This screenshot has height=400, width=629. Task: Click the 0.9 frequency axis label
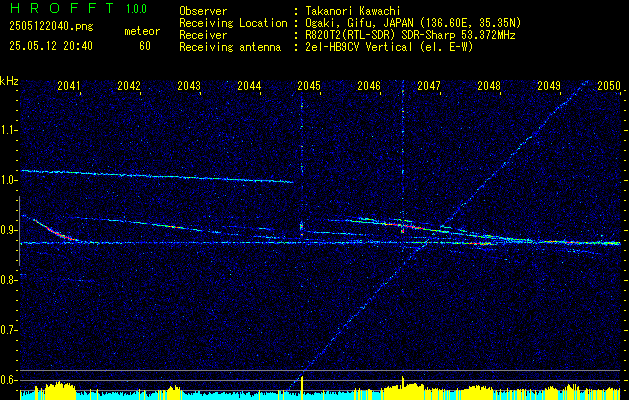coord(8,230)
